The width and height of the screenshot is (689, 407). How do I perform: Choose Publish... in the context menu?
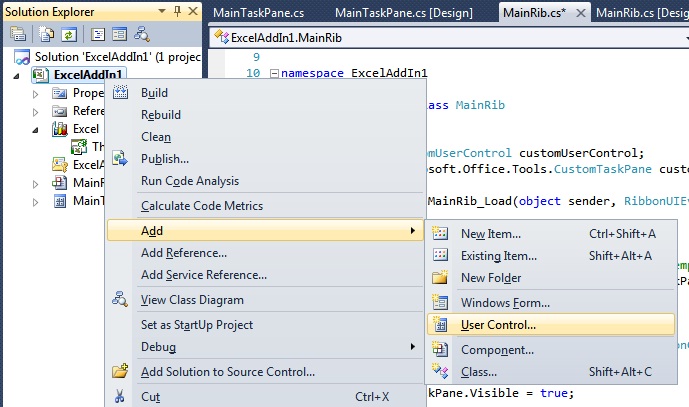pos(265,159)
